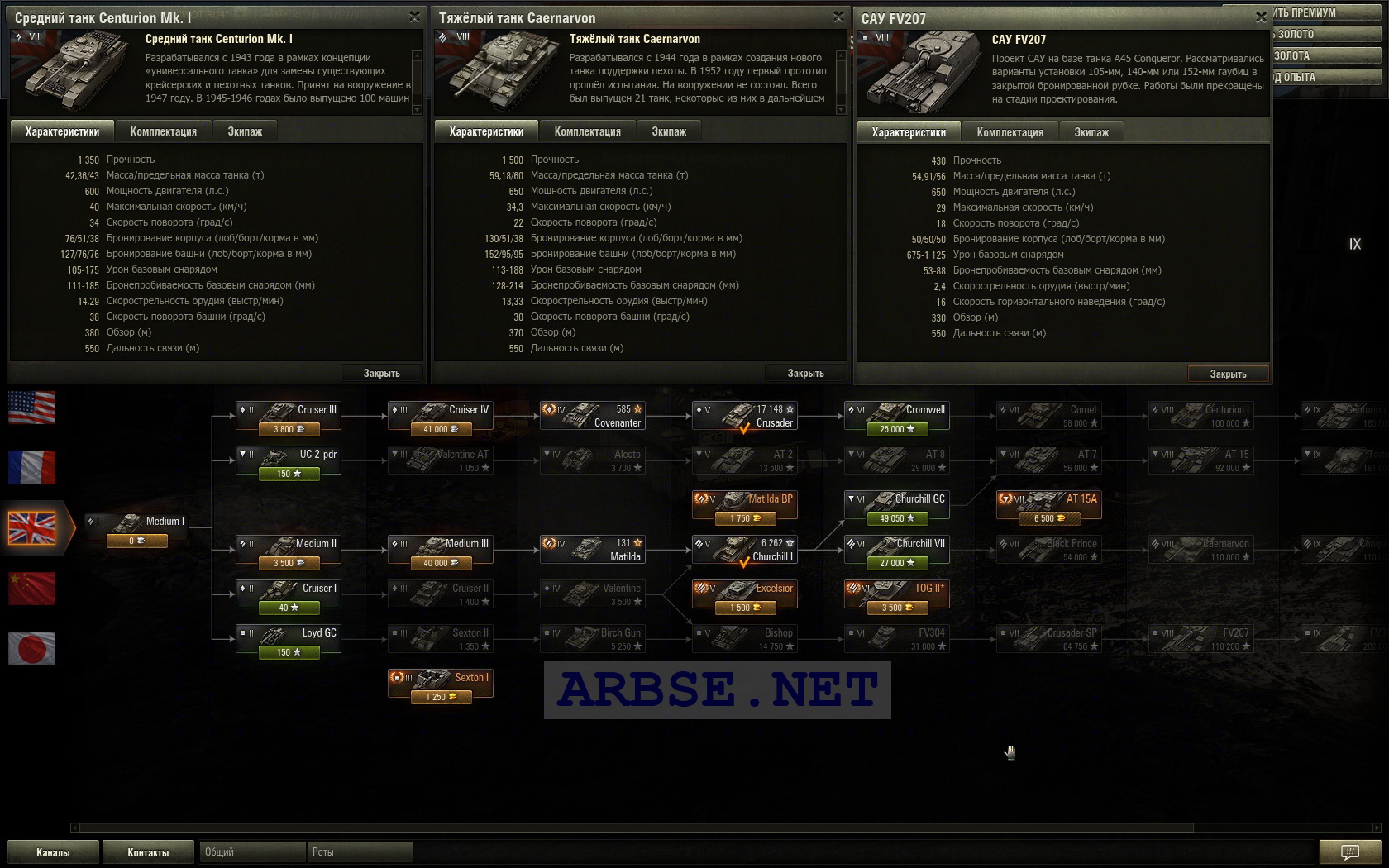Select the Общий chat tab
The height and width of the screenshot is (868, 1389).
[x=252, y=851]
